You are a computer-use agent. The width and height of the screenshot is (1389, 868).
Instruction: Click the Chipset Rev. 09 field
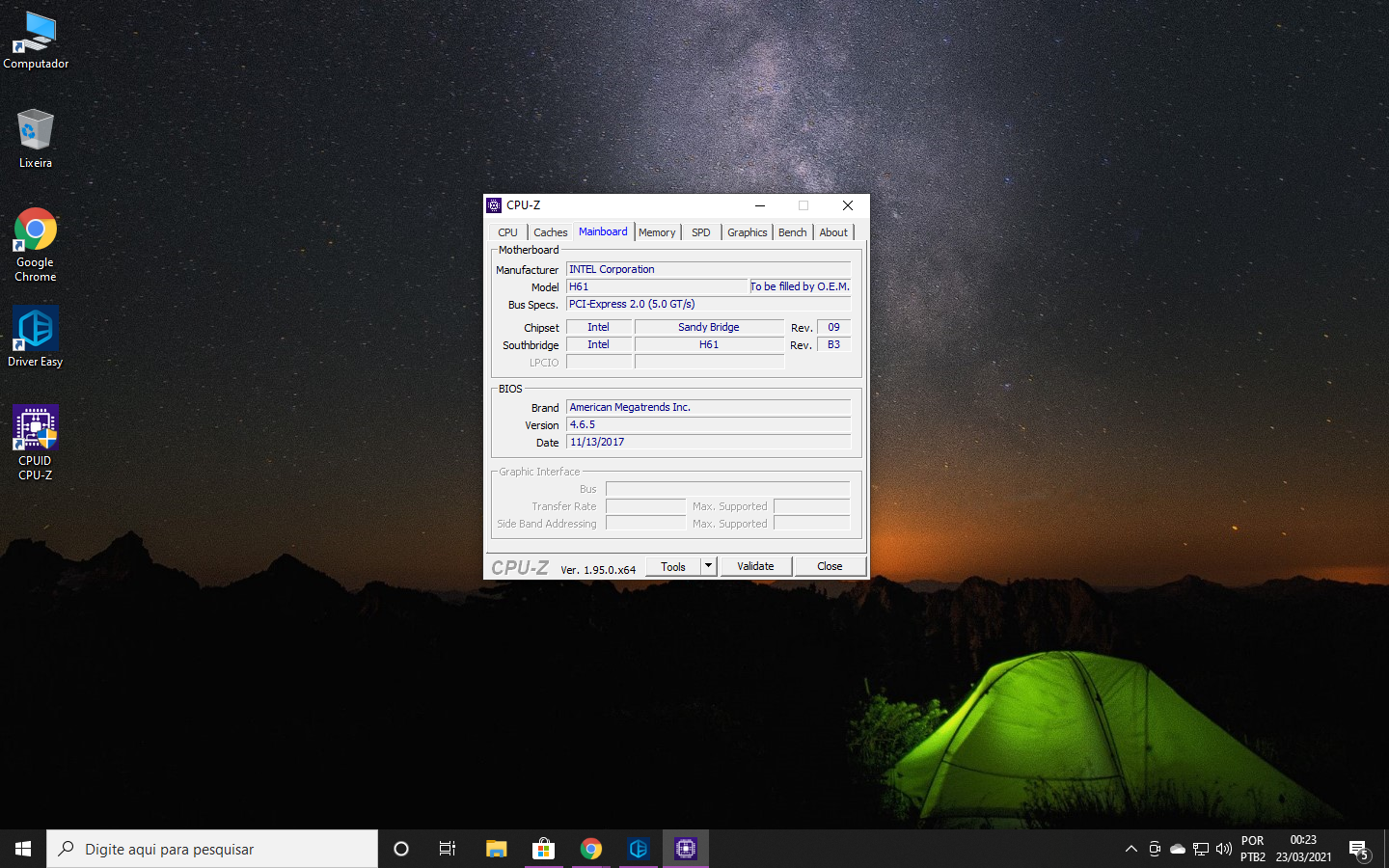834,328
